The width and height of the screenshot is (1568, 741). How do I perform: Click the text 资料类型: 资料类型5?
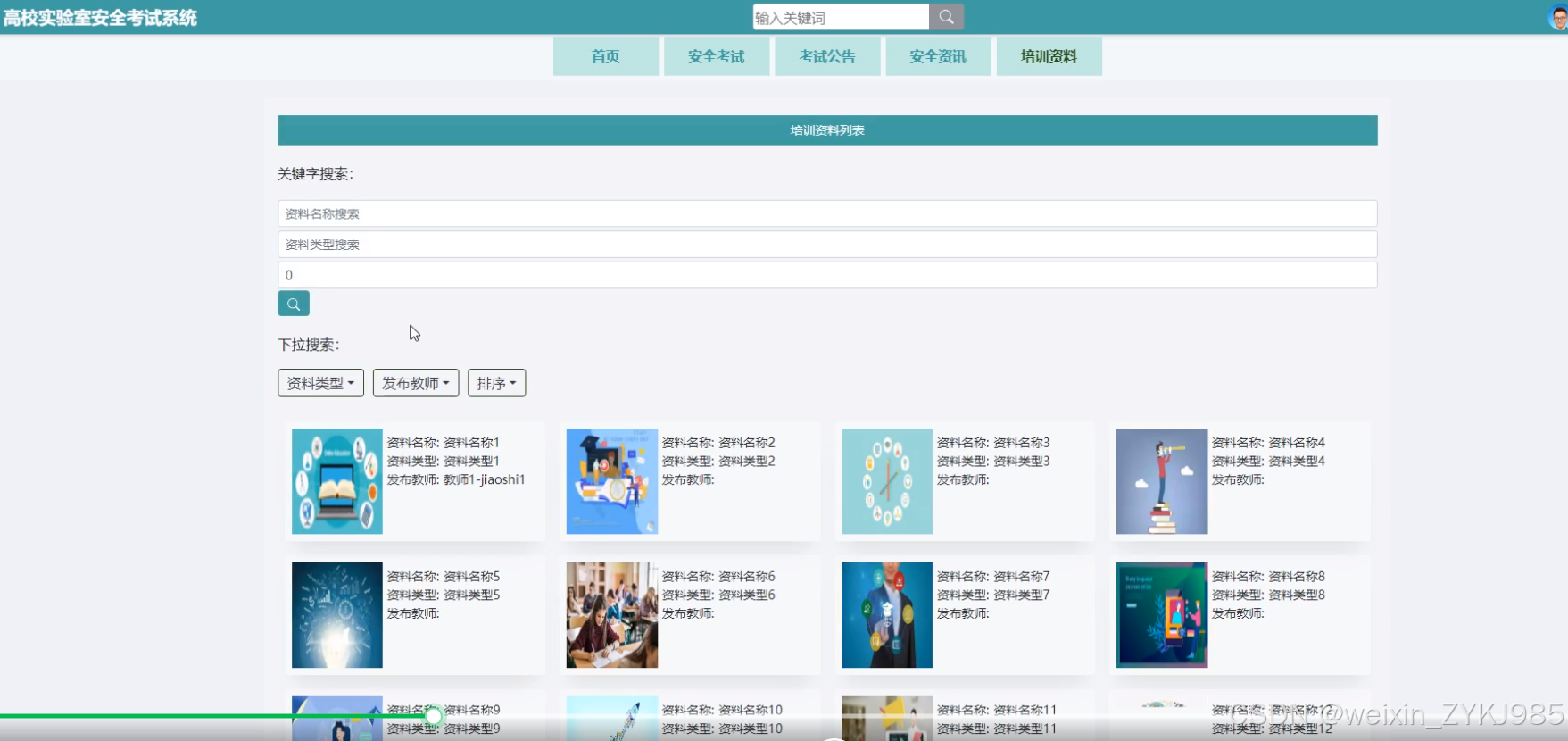click(x=444, y=595)
